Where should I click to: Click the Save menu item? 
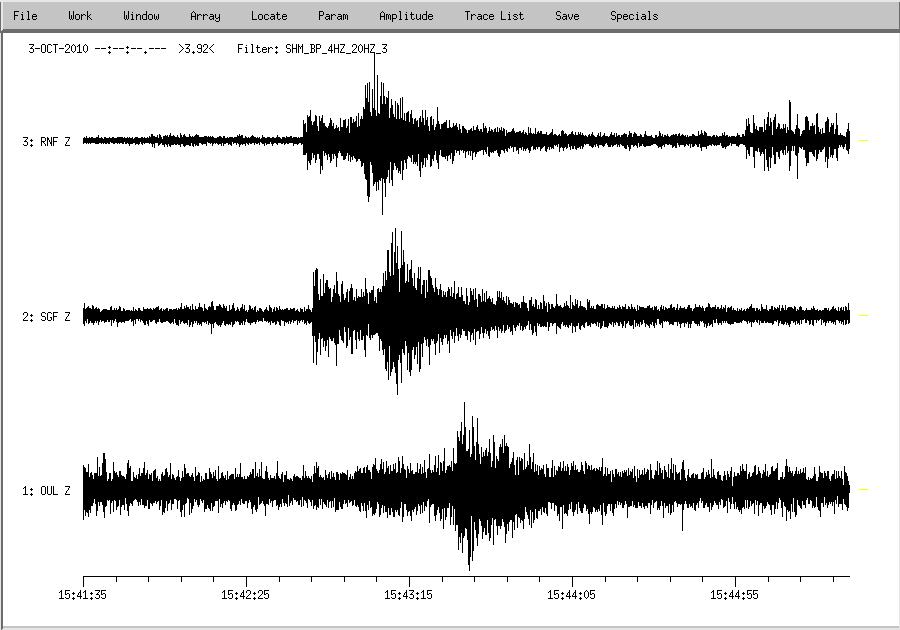[567, 16]
